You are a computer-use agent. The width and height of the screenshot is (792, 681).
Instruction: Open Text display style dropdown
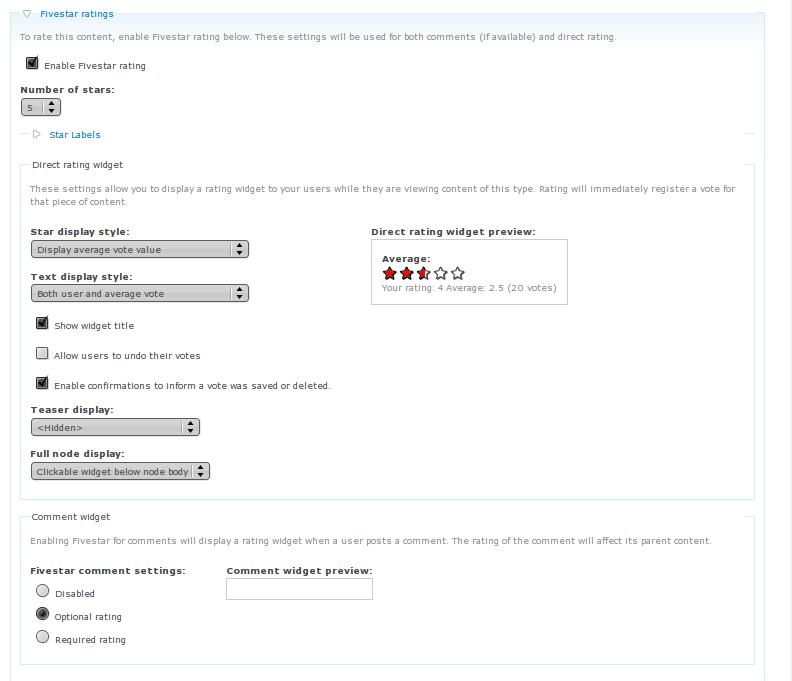139,293
